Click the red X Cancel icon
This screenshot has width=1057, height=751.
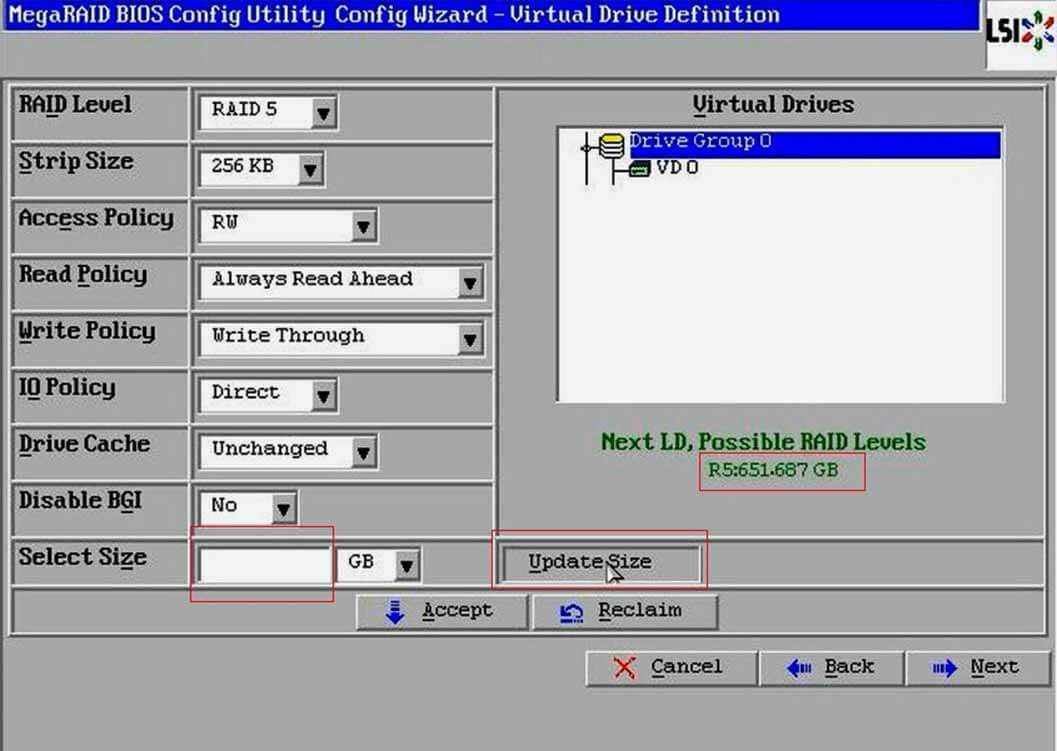click(x=625, y=668)
